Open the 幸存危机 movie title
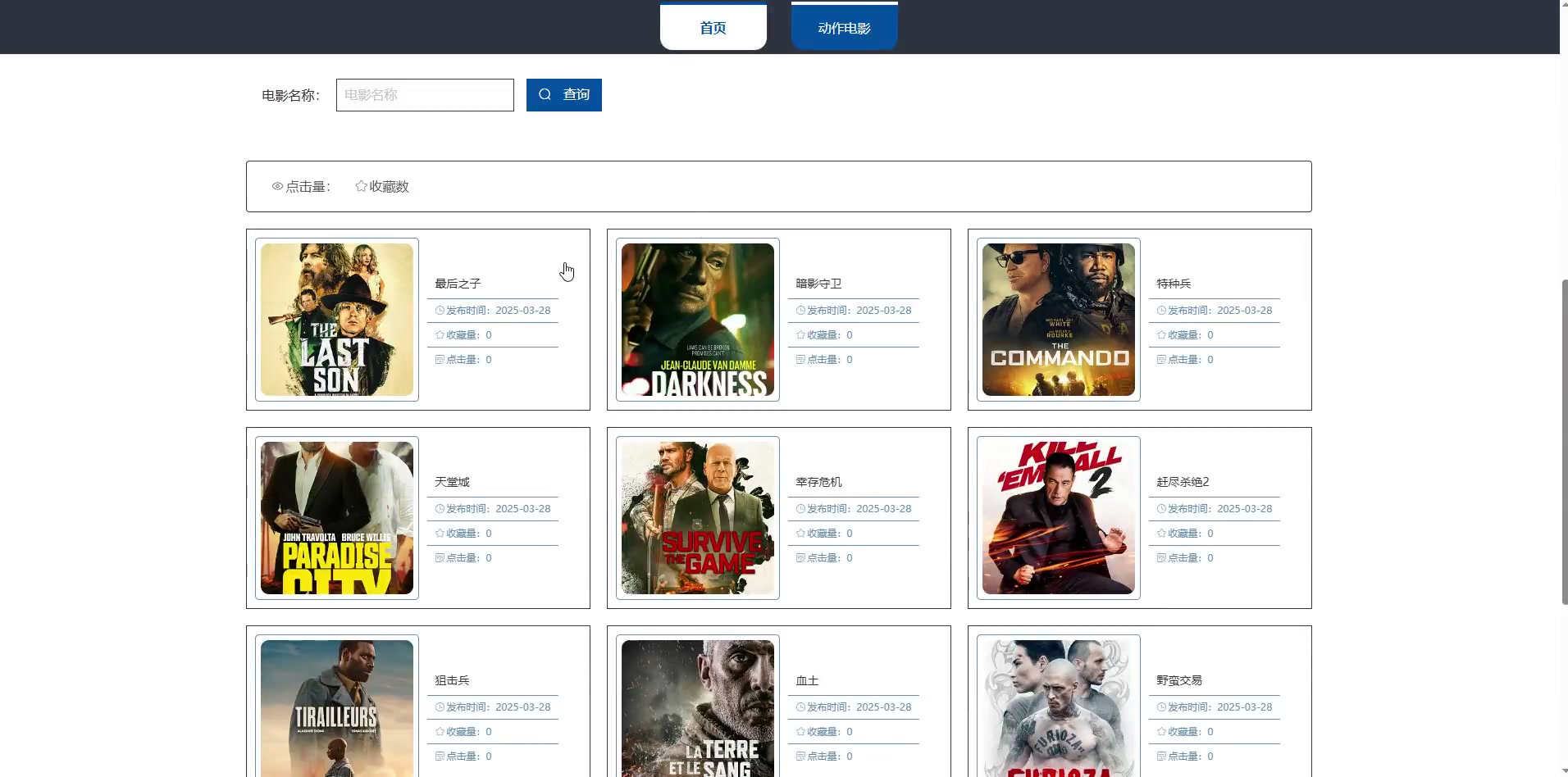This screenshot has height=777, width=1568. 818,482
